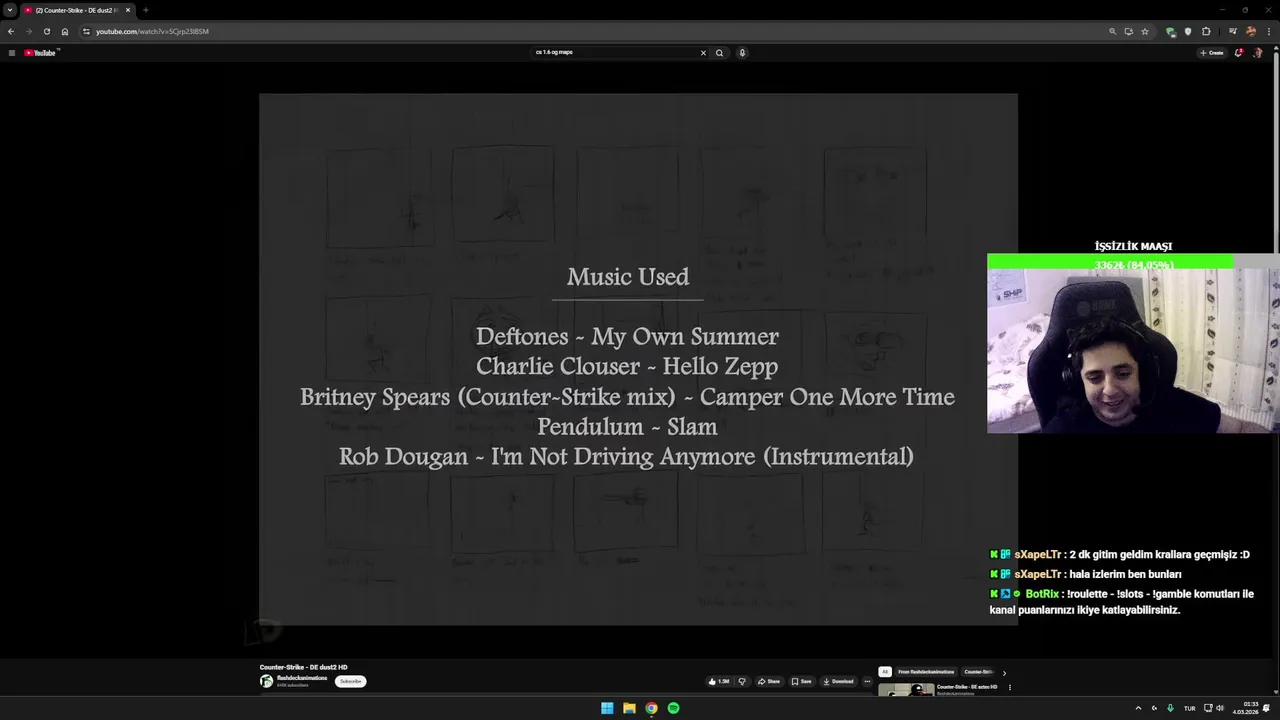Screen dimensions: 1280x720
Task: Run the search with the magnifier button
Action: click(x=719, y=53)
